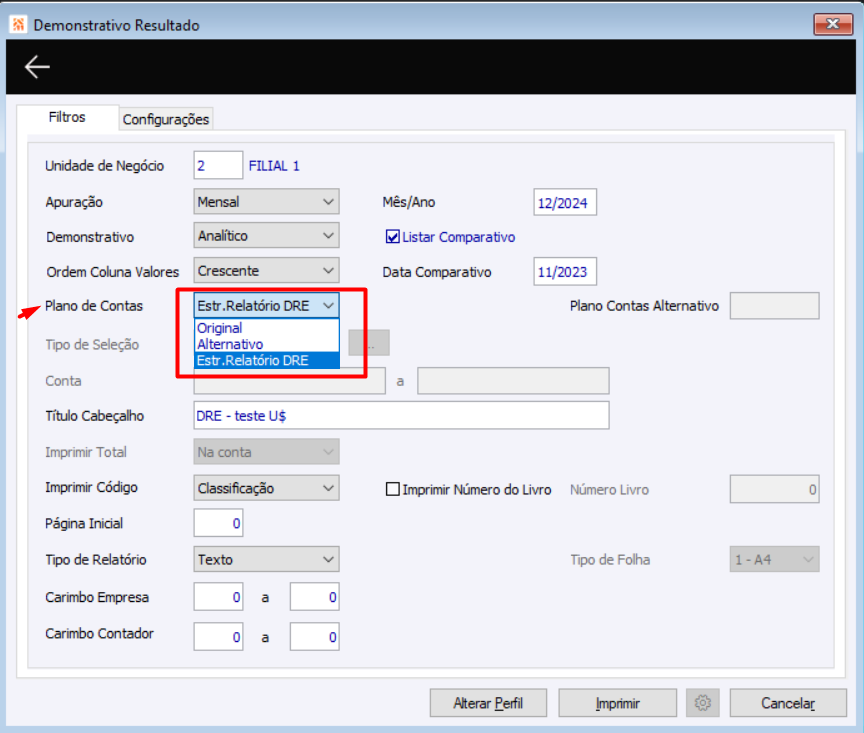Collapse the Plano de Contas combo box

click(266, 305)
